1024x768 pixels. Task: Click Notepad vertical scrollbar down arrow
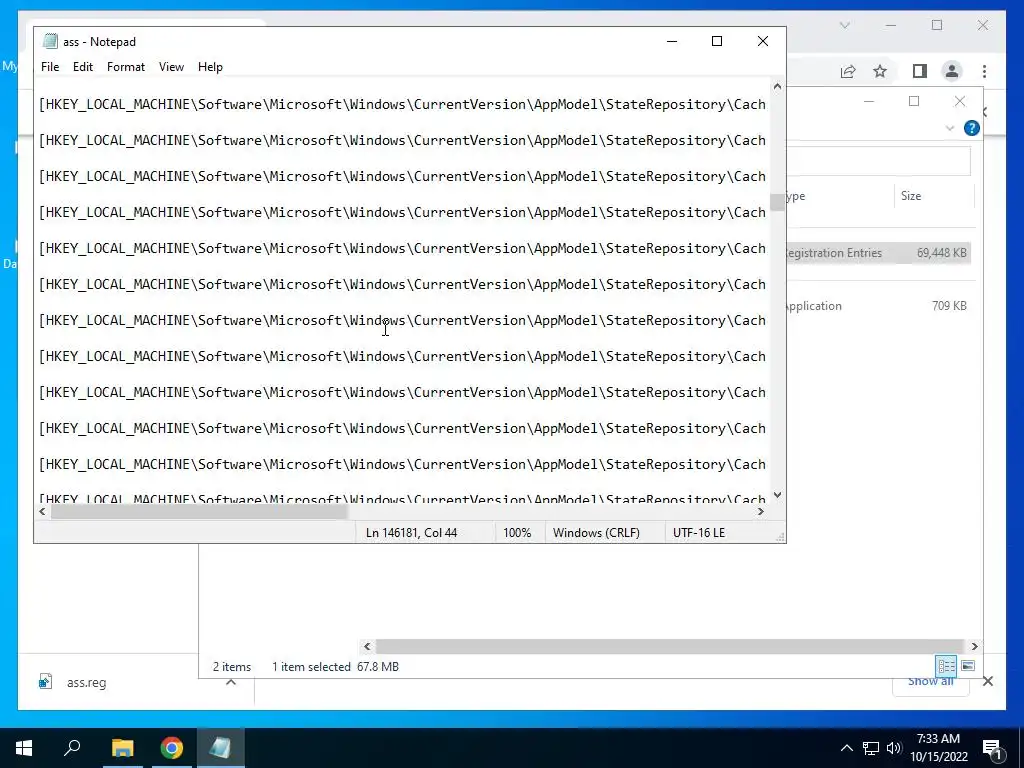point(777,495)
